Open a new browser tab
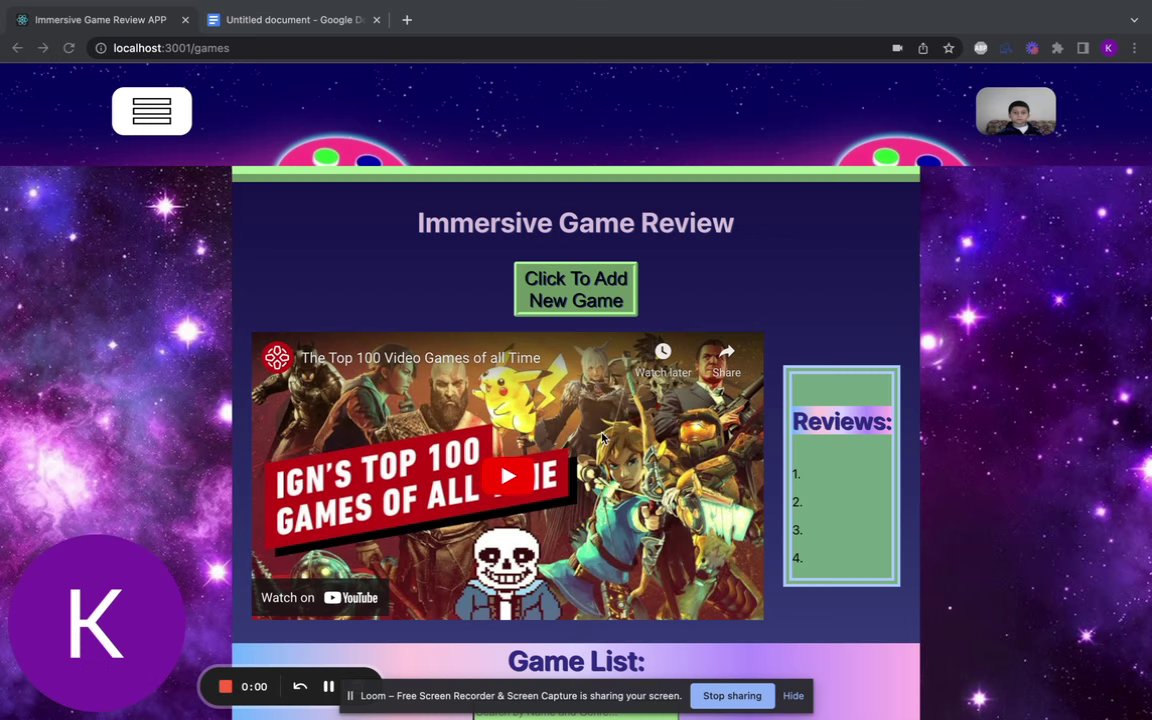Image resolution: width=1152 pixels, height=720 pixels. click(x=407, y=20)
